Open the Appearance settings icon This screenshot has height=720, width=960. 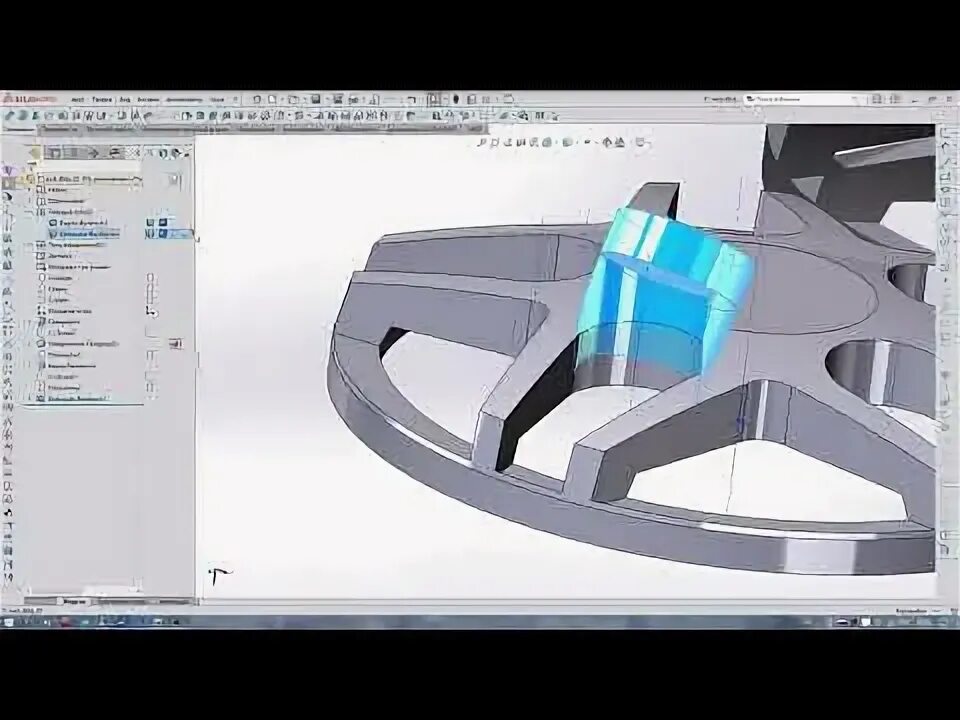pos(608,143)
